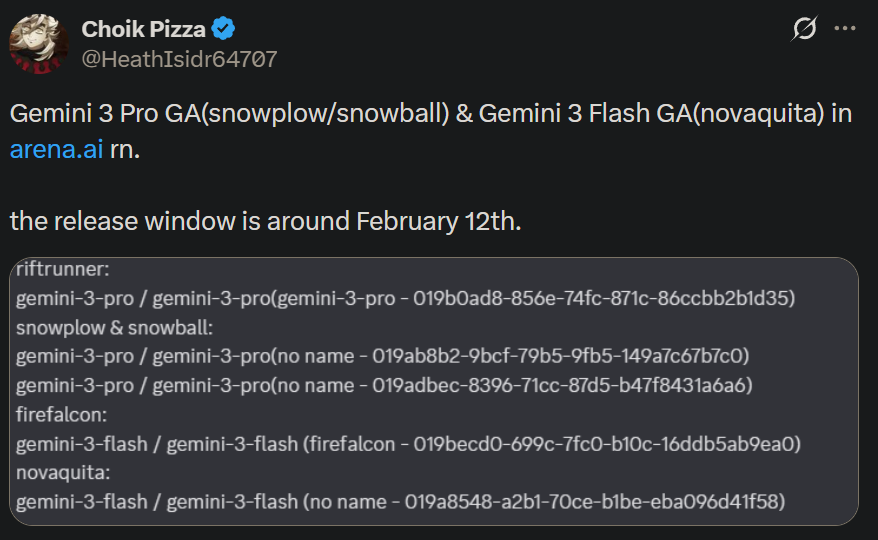The width and height of the screenshot is (878, 540).
Task: Click the Choik Pizza display name
Action: tap(144, 29)
